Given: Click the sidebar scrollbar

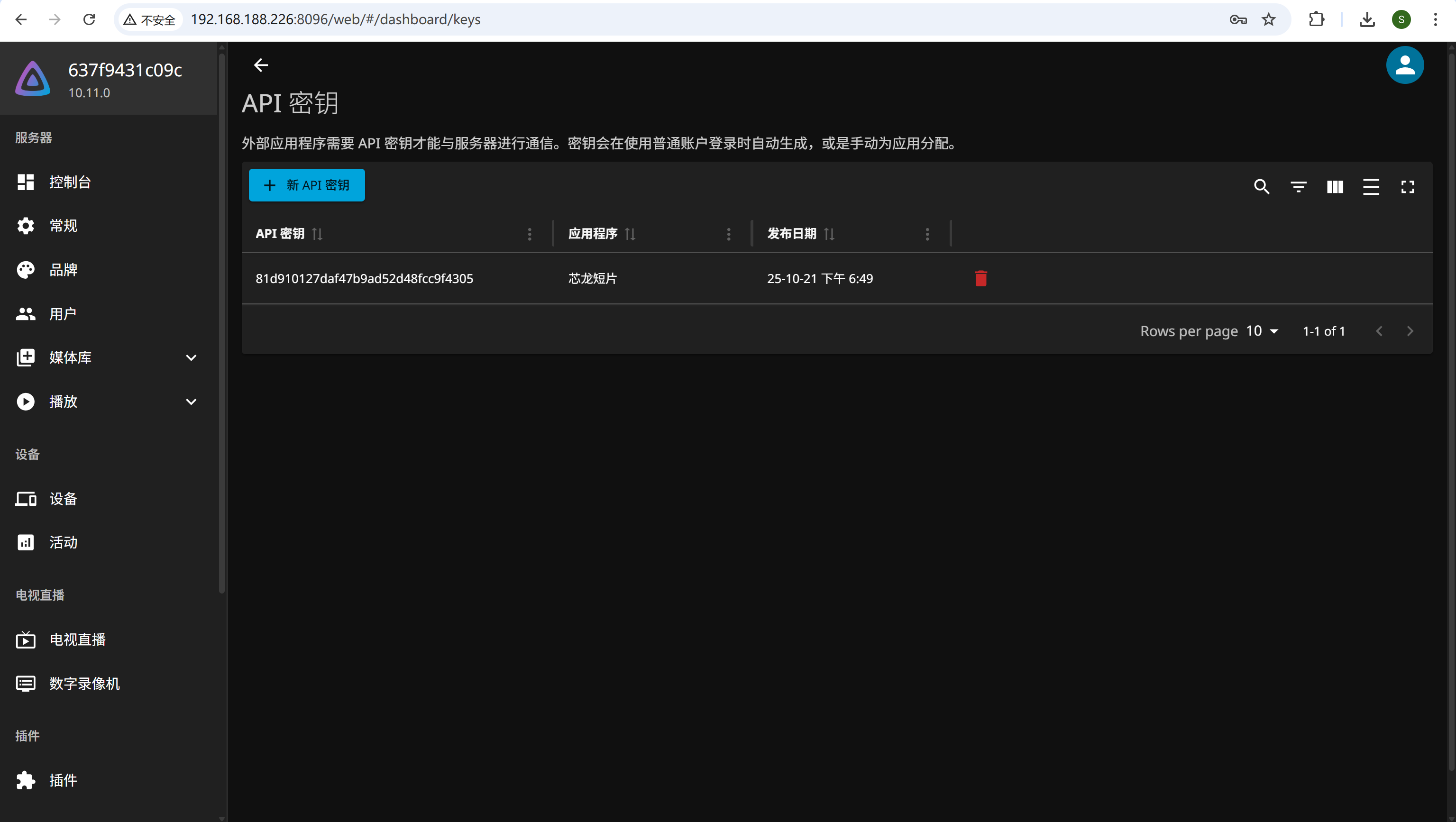Looking at the screenshot, I should click(x=221, y=322).
